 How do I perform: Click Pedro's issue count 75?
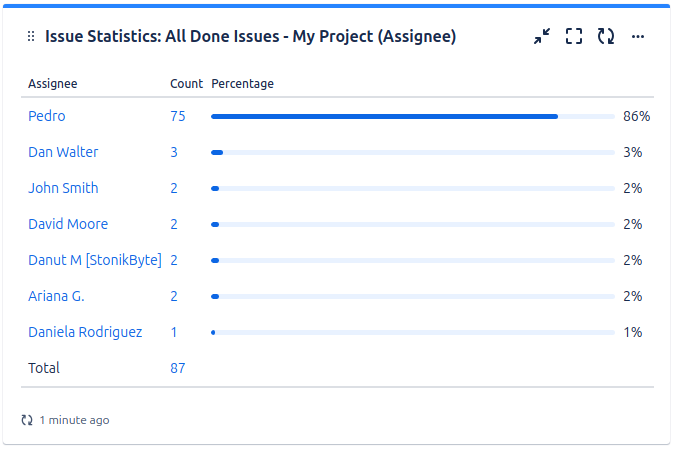tap(178, 116)
